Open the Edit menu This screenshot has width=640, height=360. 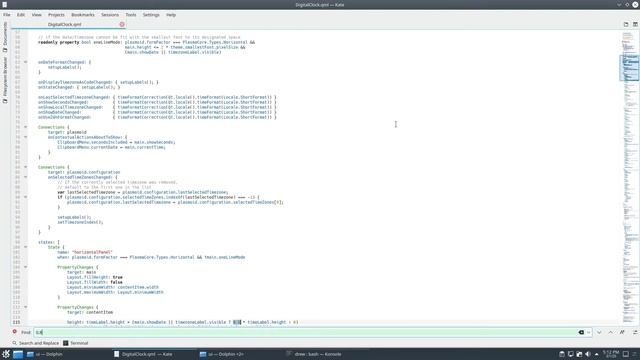21,15
